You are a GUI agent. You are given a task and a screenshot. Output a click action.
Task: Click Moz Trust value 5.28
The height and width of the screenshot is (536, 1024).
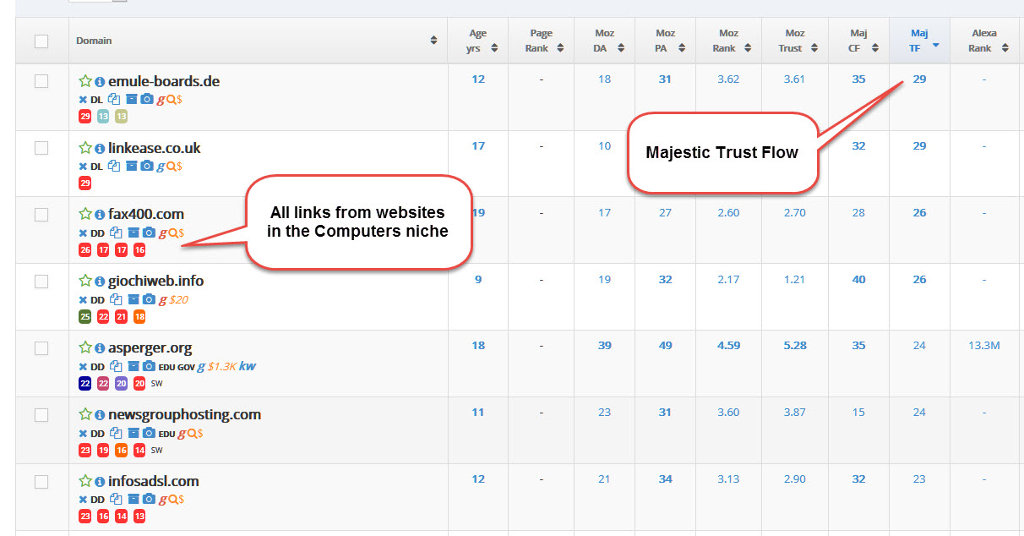coord(795,345)
